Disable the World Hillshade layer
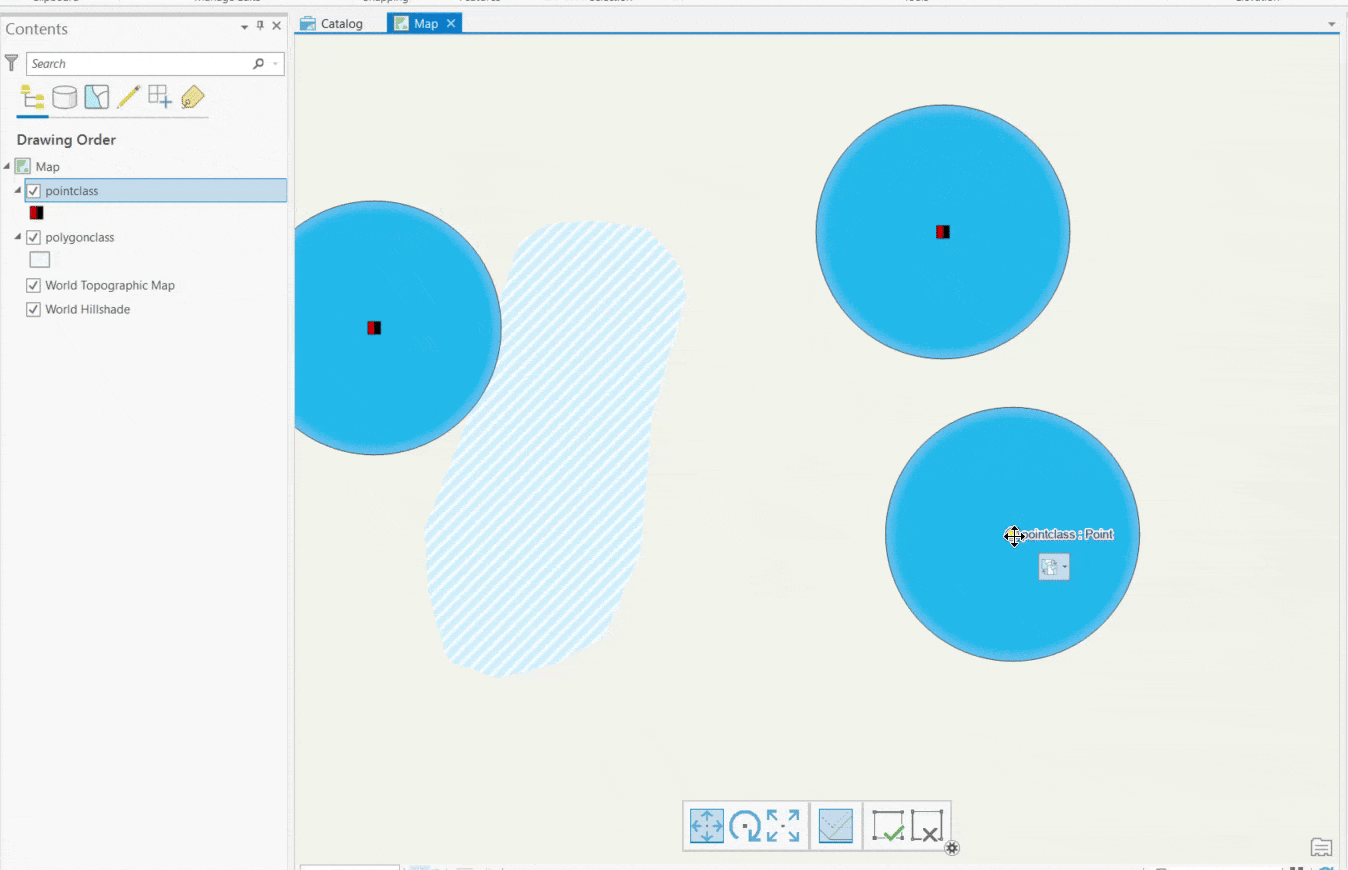The image size is (1348, 870). (33, 309)
